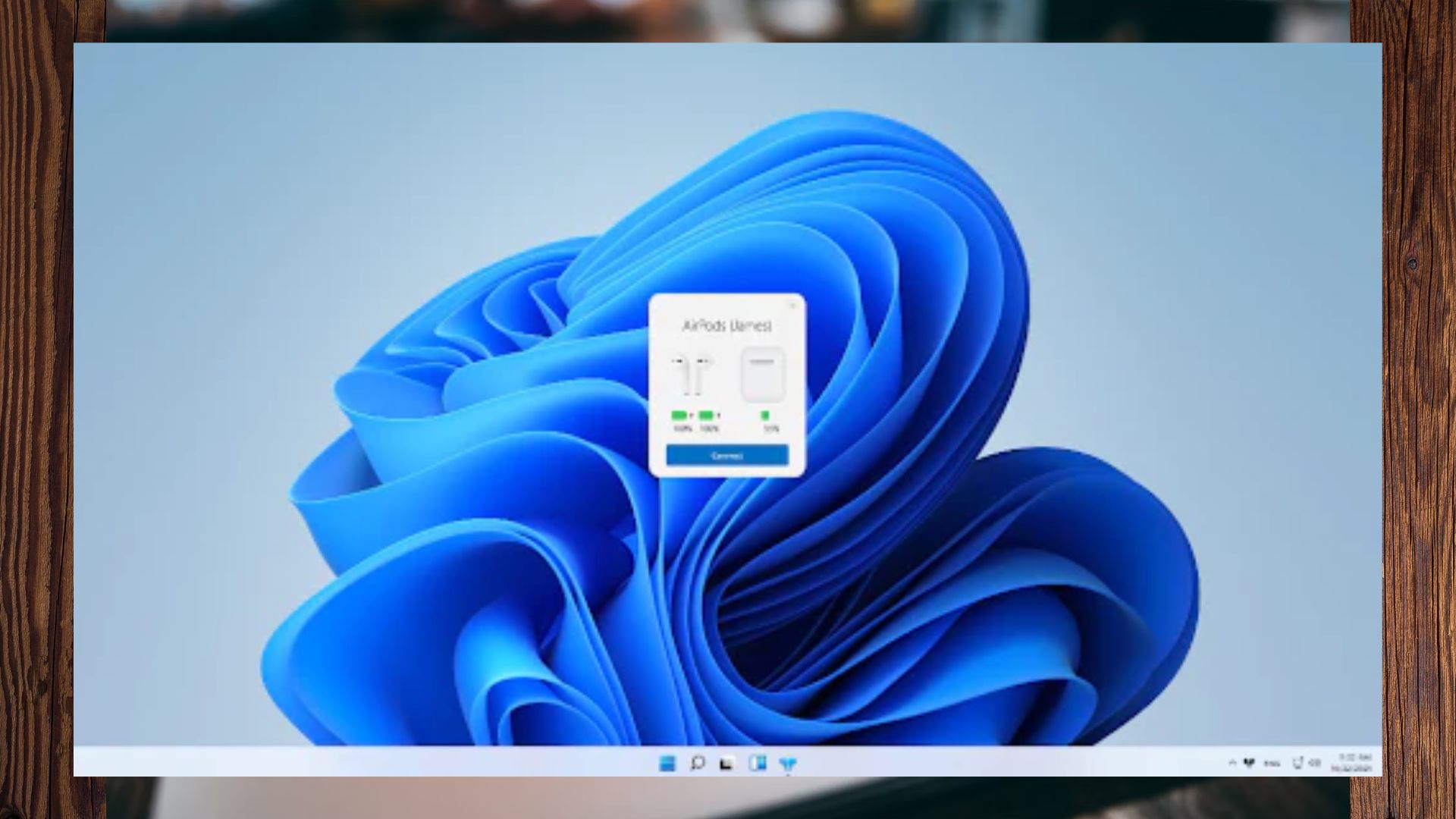Click the AirPods earbuds image

692,375
